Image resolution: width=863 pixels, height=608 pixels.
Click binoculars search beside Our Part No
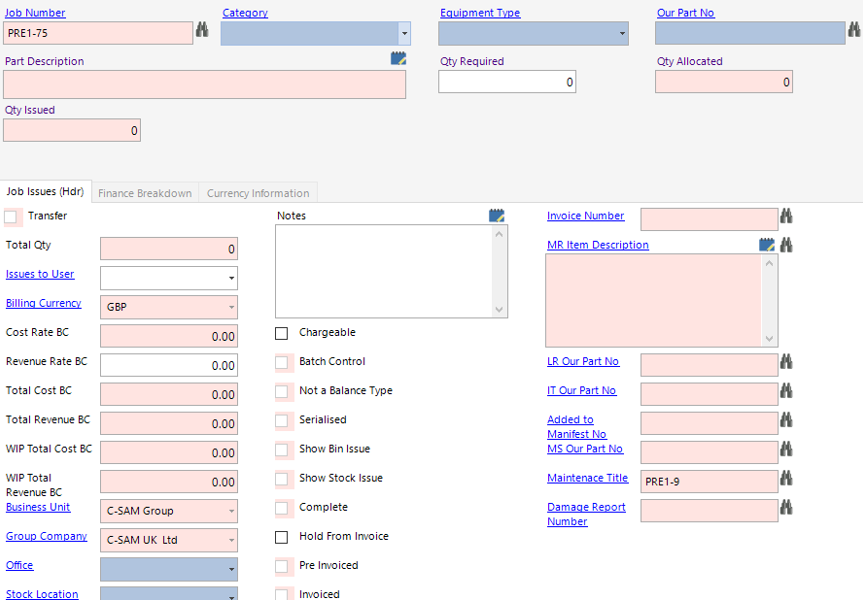pos(854,32)
